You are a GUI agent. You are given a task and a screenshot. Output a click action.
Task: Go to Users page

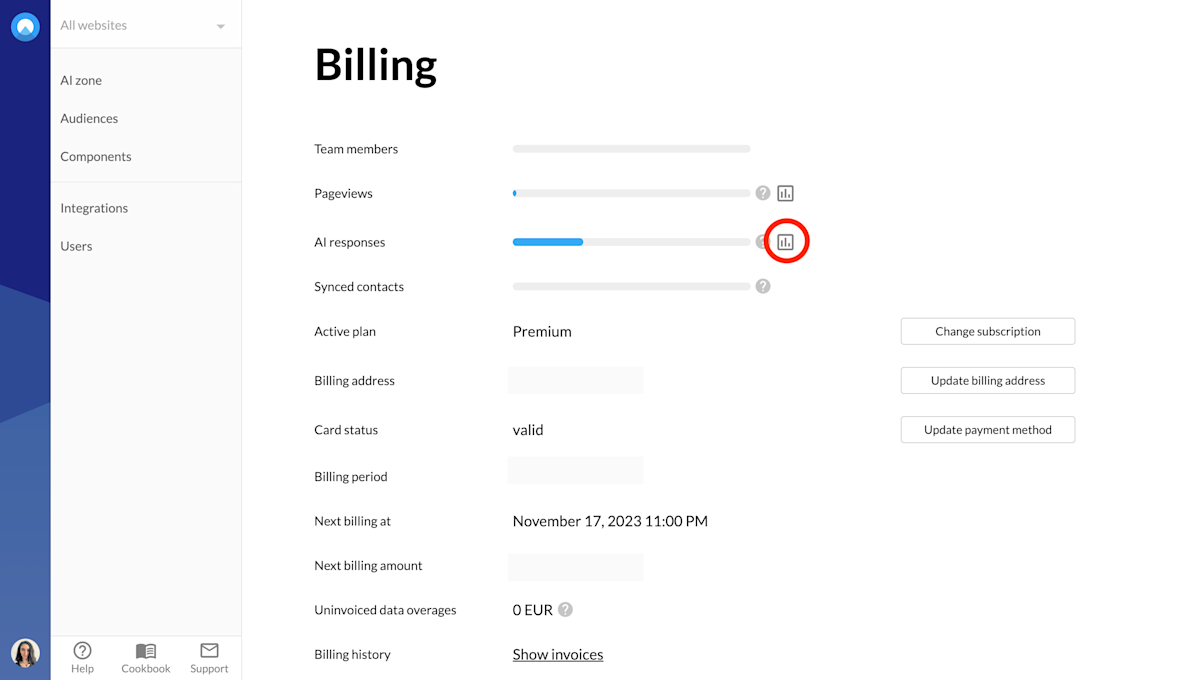[76, 246]
